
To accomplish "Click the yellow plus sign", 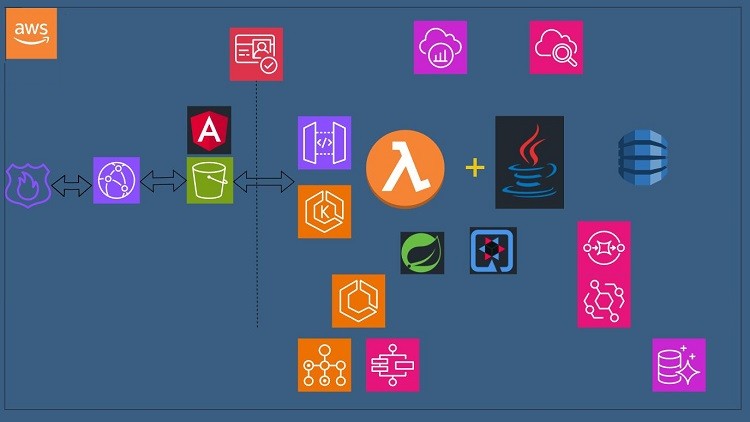I will (x=475, y=167).
